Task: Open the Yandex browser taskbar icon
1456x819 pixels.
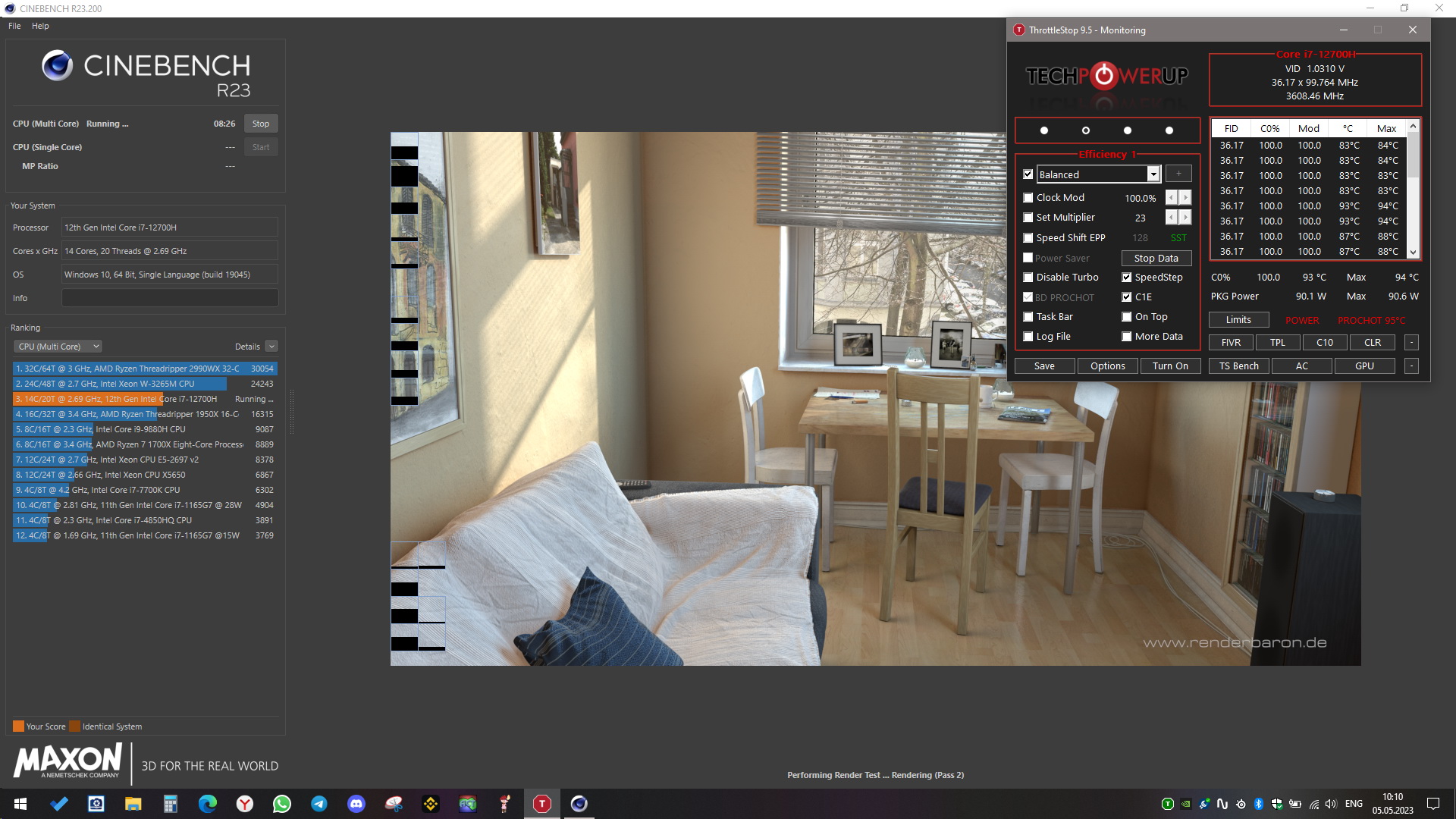Action: click(x=245, y=804)
